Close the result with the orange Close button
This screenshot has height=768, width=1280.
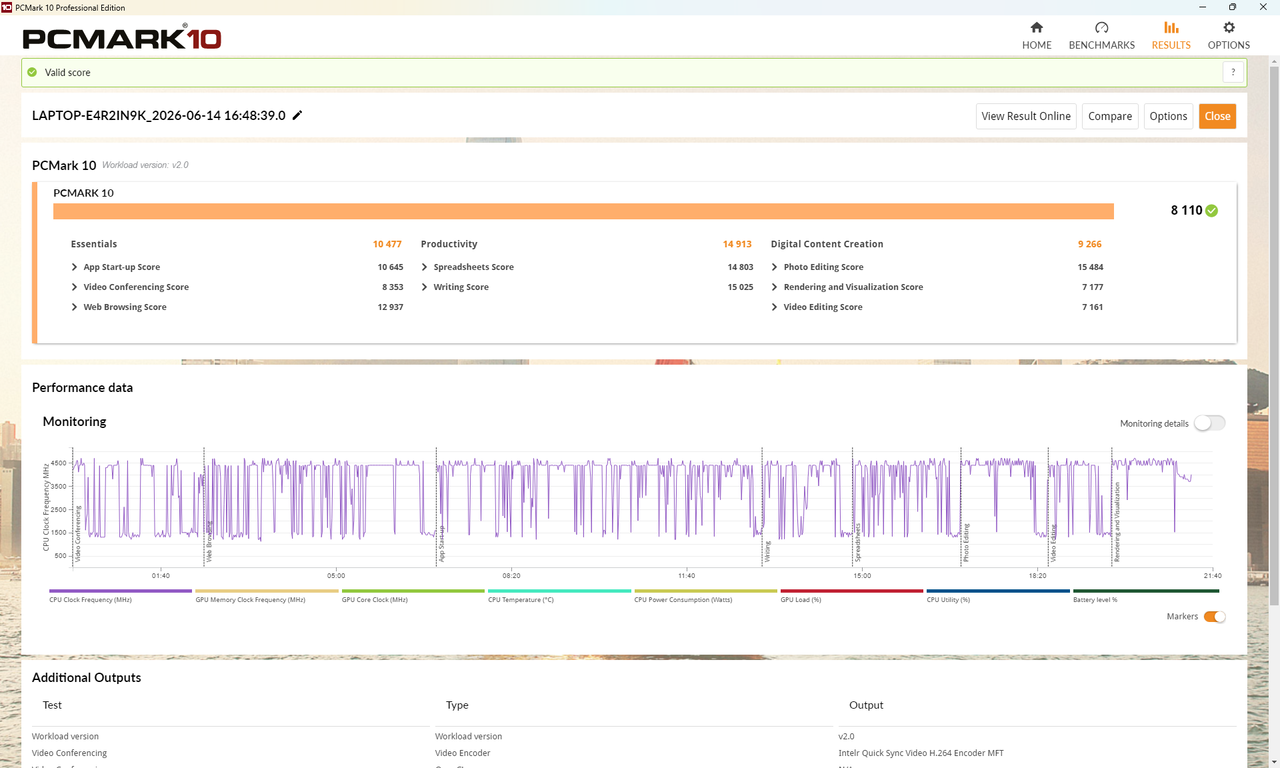1217,116
